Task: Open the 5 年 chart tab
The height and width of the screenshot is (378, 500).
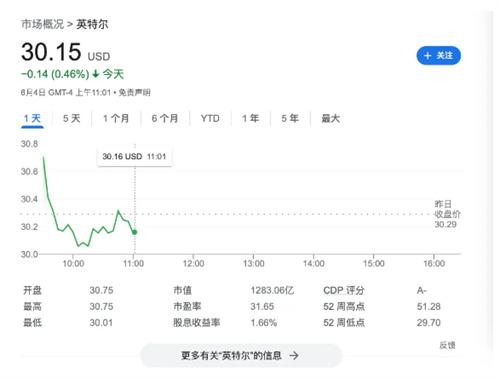Action: (290, 119)
